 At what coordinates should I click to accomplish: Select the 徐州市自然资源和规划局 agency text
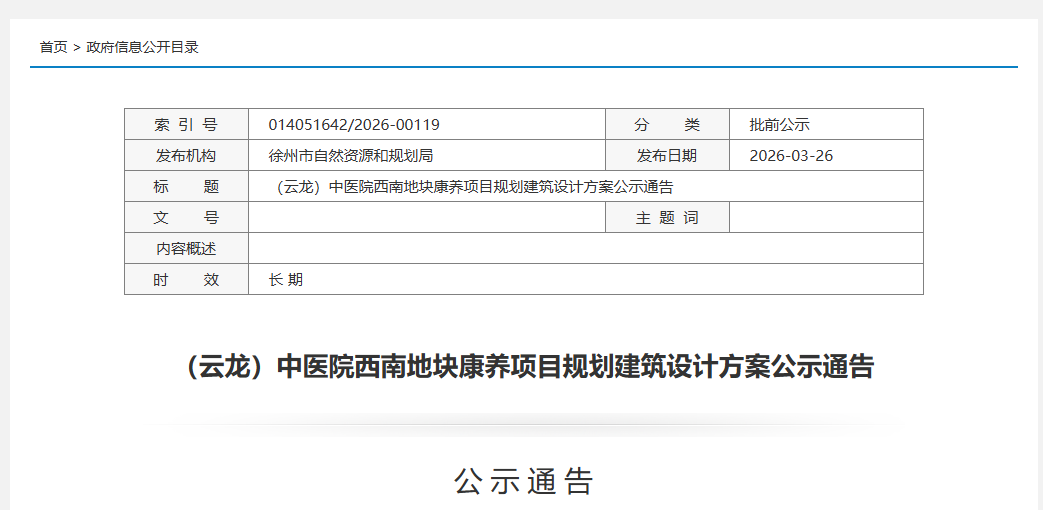pos(350,156)
